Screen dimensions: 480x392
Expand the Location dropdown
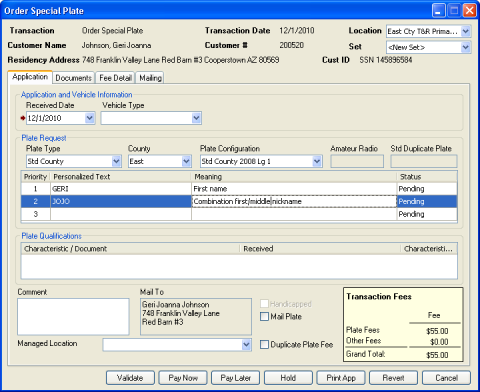[466, 31]
